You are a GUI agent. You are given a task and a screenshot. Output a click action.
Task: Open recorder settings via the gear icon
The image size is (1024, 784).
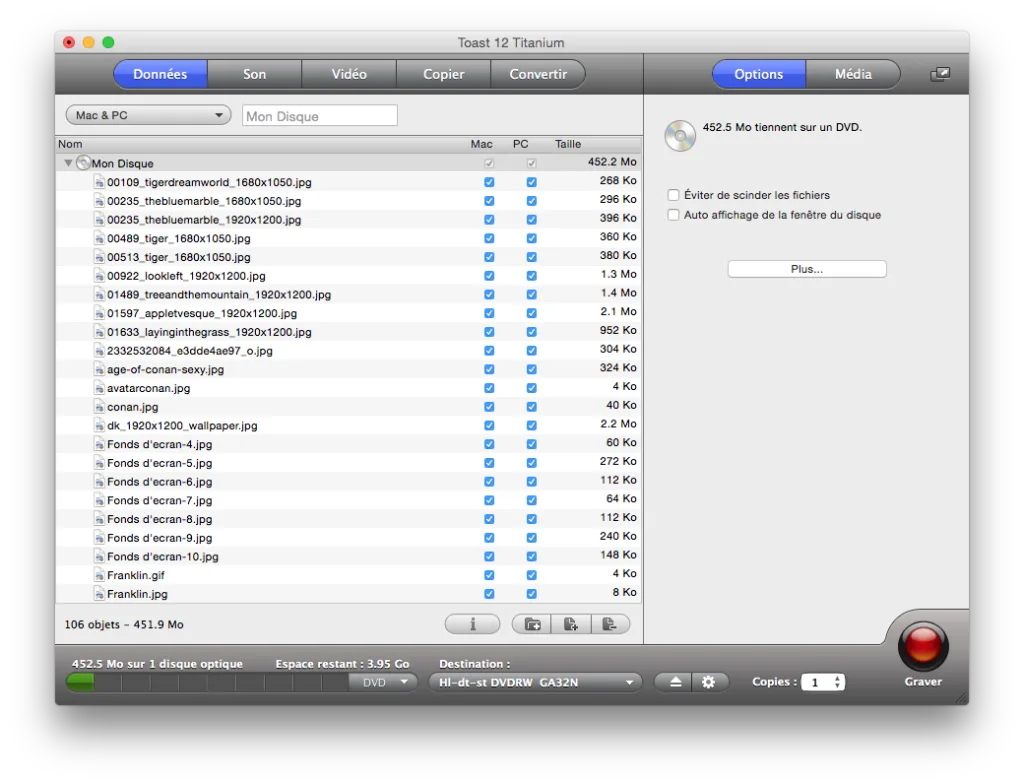(709, 681)
